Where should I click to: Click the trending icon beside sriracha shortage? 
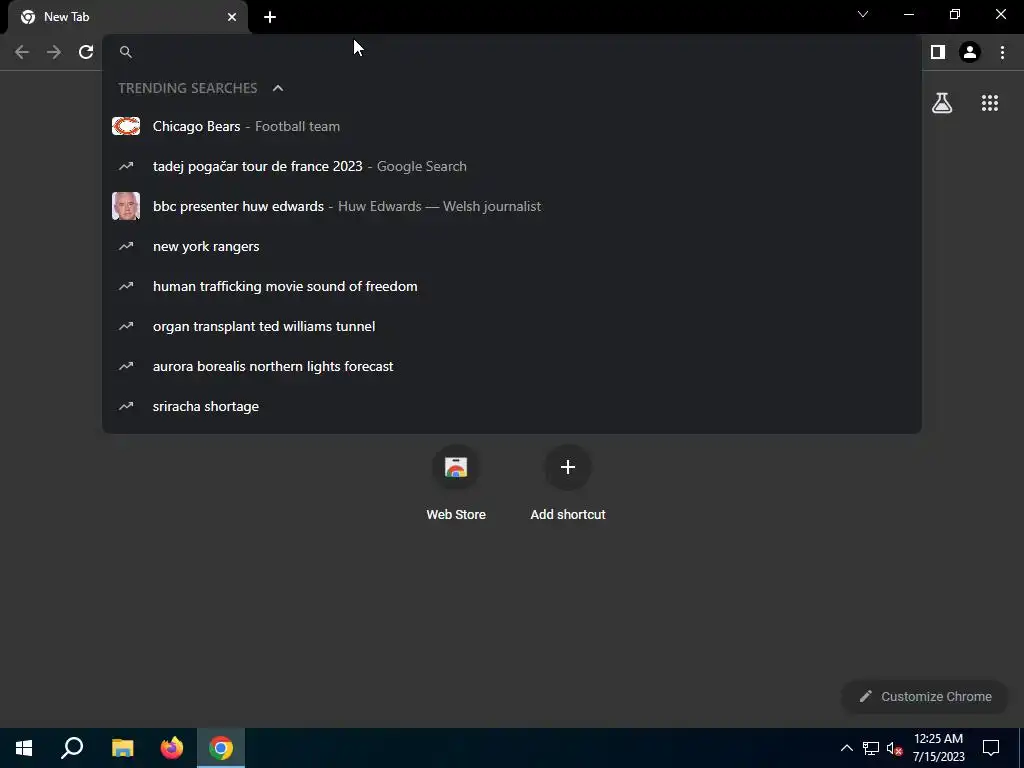click(126, 406)
